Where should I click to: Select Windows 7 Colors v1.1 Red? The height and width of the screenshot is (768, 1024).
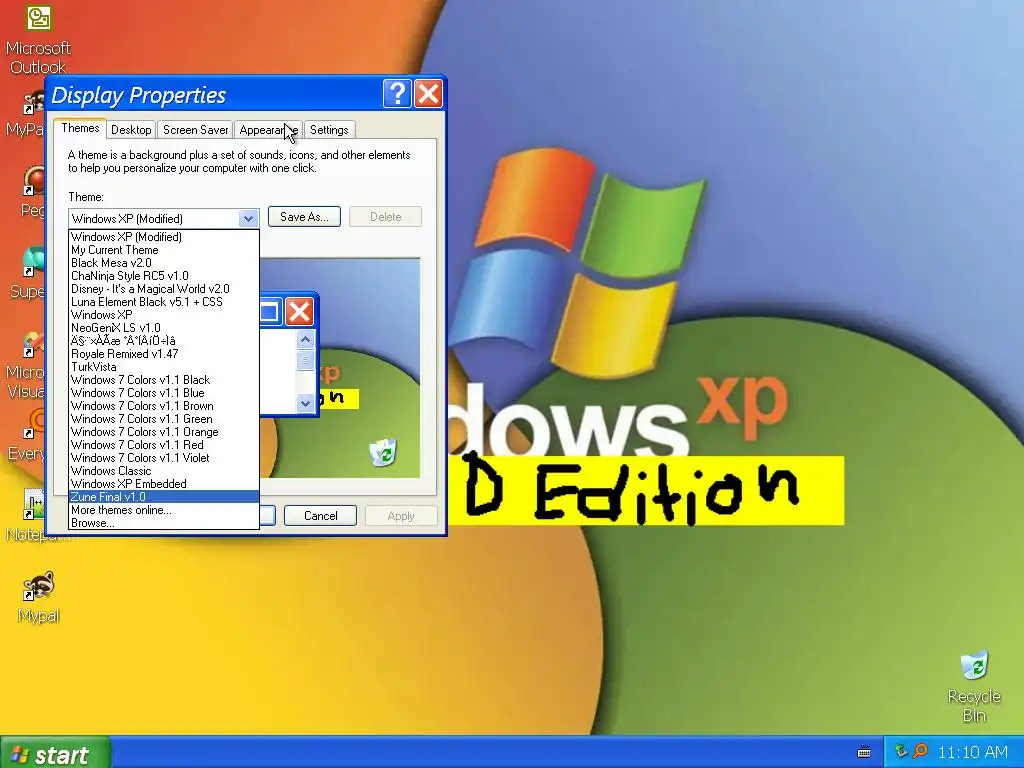[164, 445]
